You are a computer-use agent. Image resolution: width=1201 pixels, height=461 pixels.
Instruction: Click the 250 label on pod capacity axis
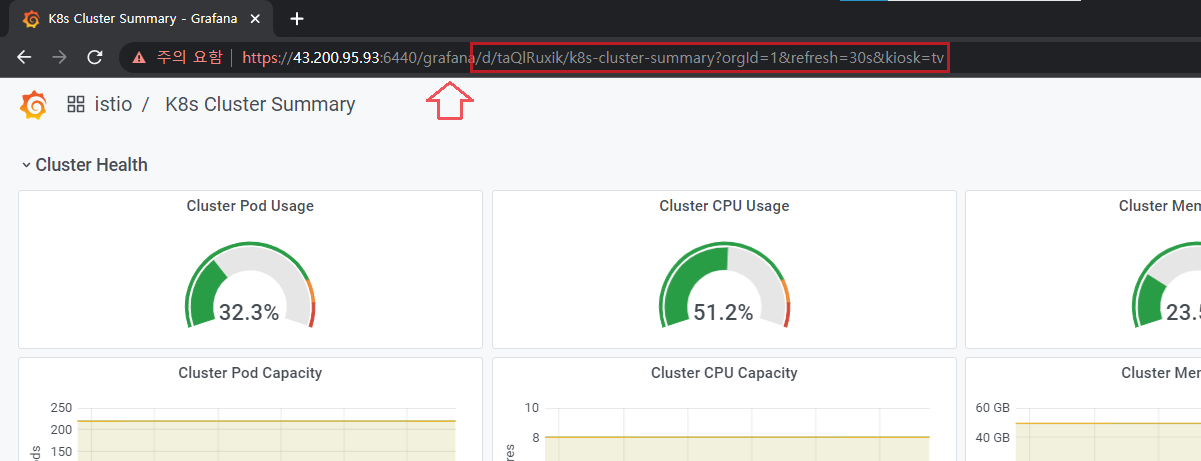(x=60, y=408)
